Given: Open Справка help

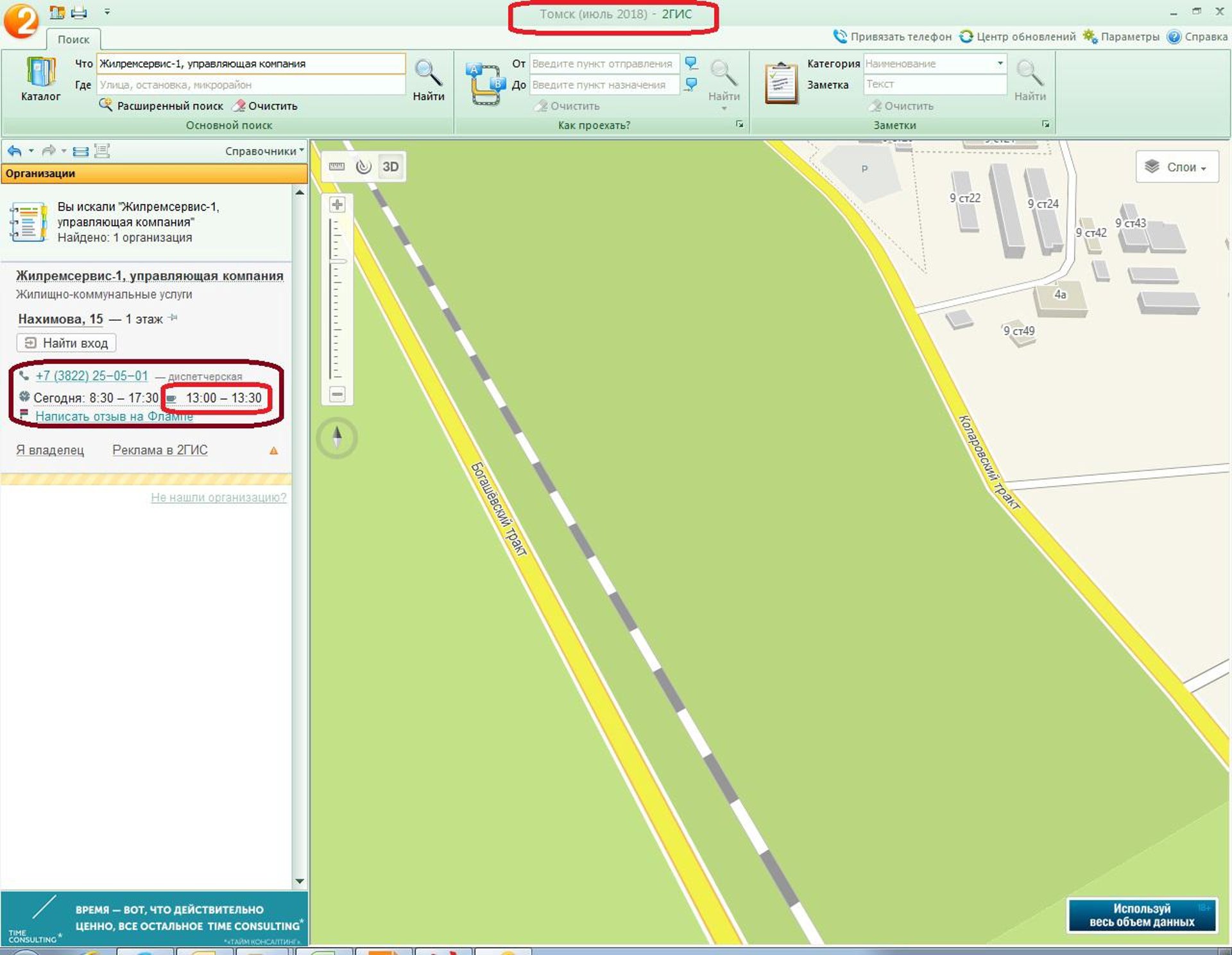Looking at the screenshot, I should pos(1197,37).
